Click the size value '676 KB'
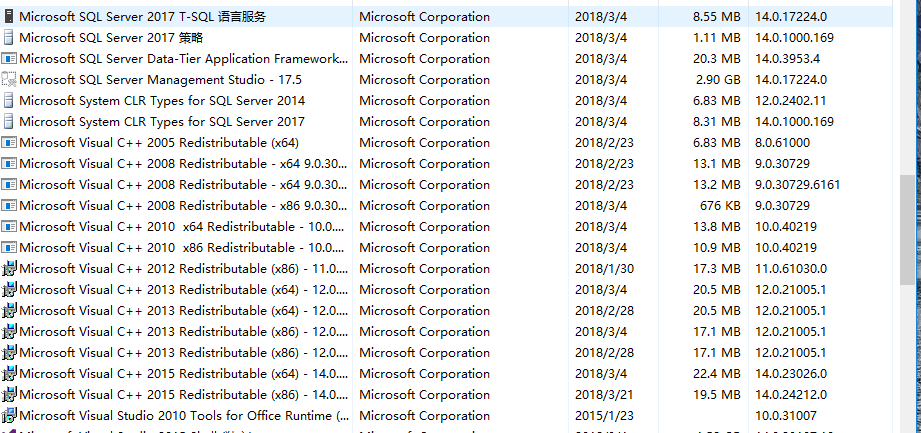Screen dimensions: 921x433 720,206
